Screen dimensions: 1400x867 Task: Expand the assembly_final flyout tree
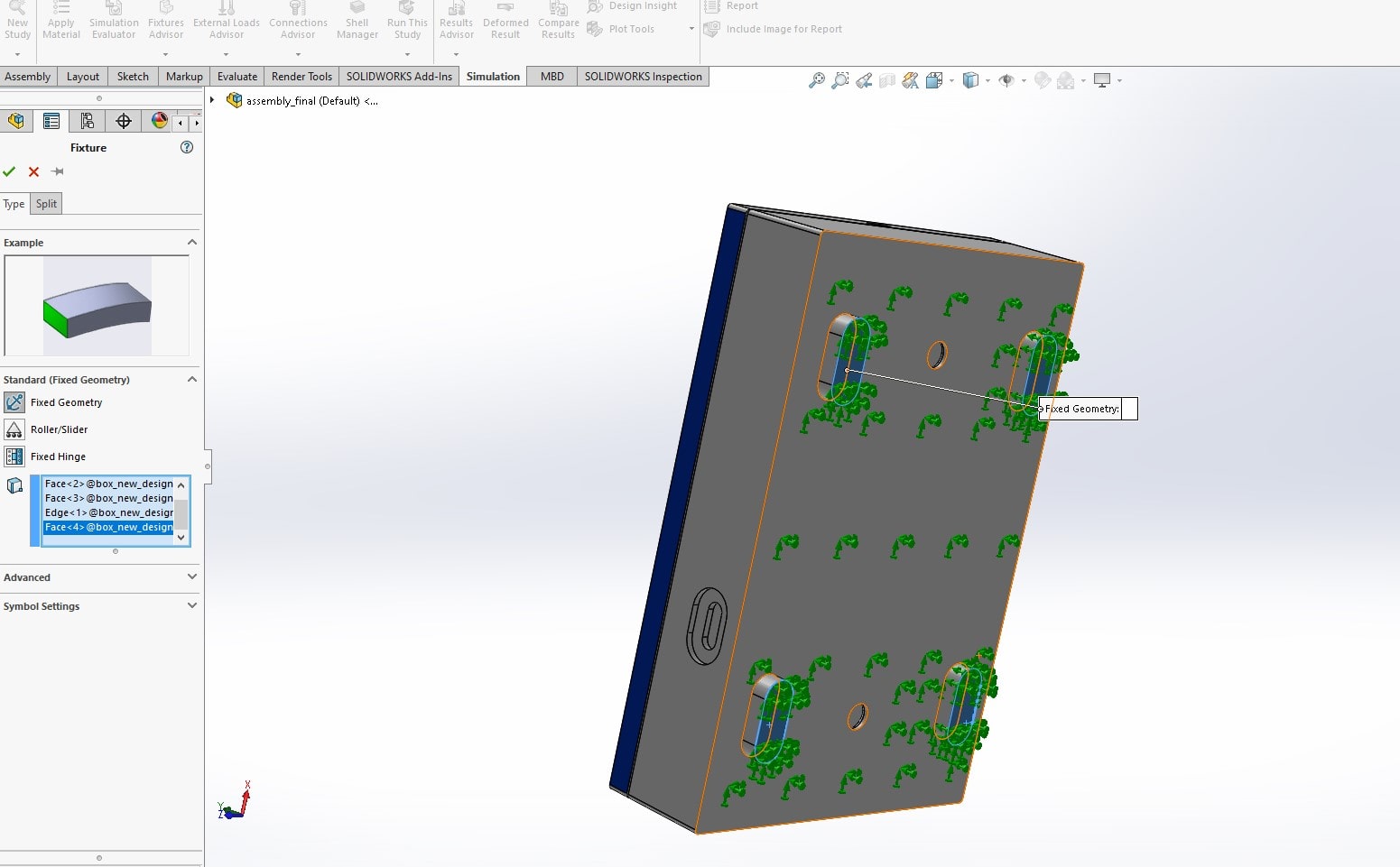point(213,100)
